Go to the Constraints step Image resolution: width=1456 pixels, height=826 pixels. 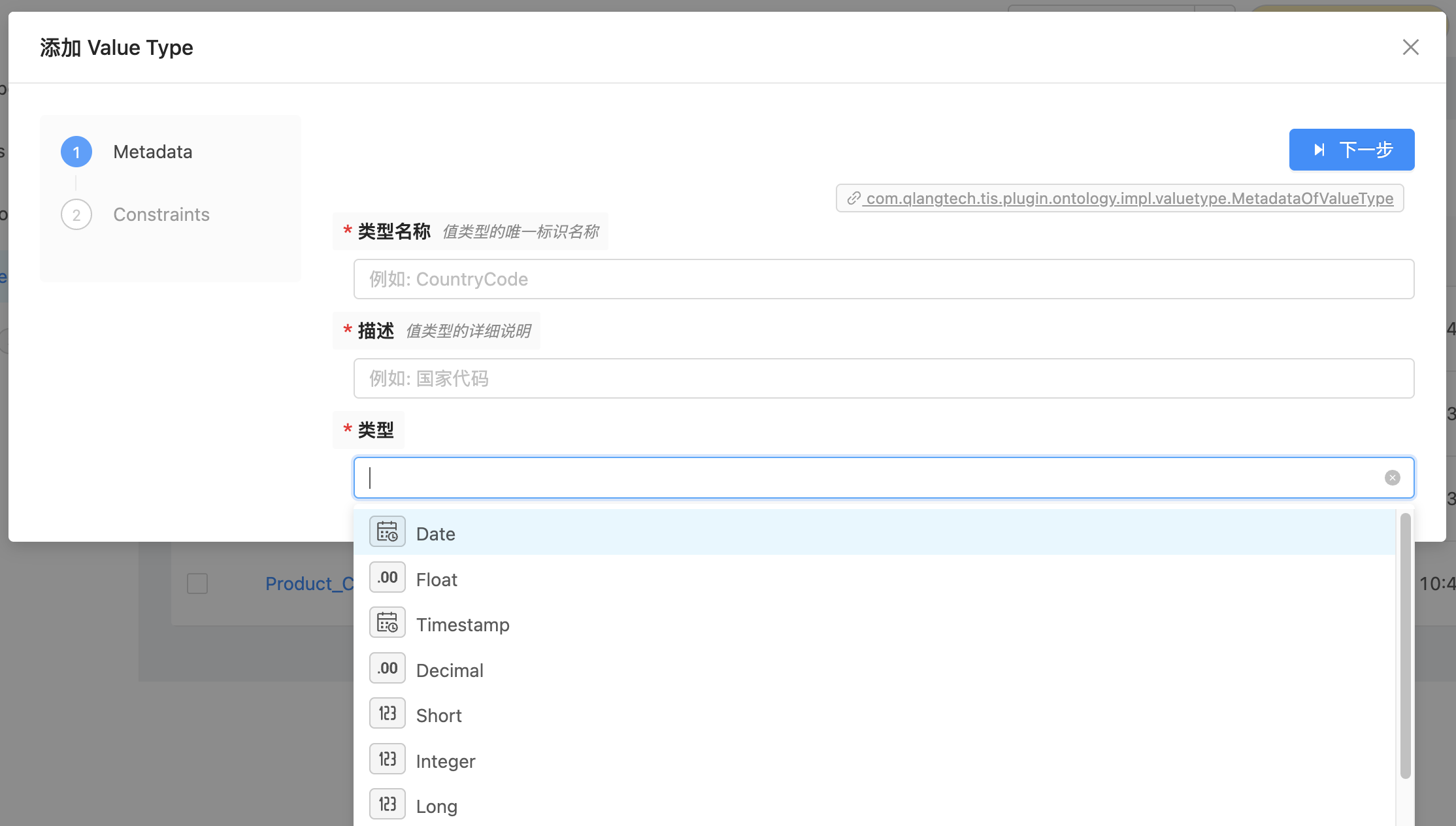tap(161, 214)
